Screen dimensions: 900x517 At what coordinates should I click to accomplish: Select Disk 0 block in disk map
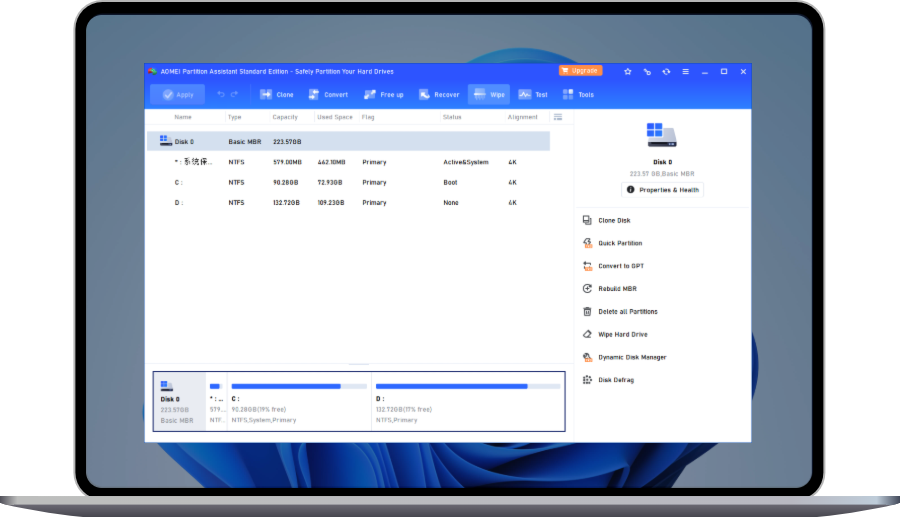pos(180,402)
